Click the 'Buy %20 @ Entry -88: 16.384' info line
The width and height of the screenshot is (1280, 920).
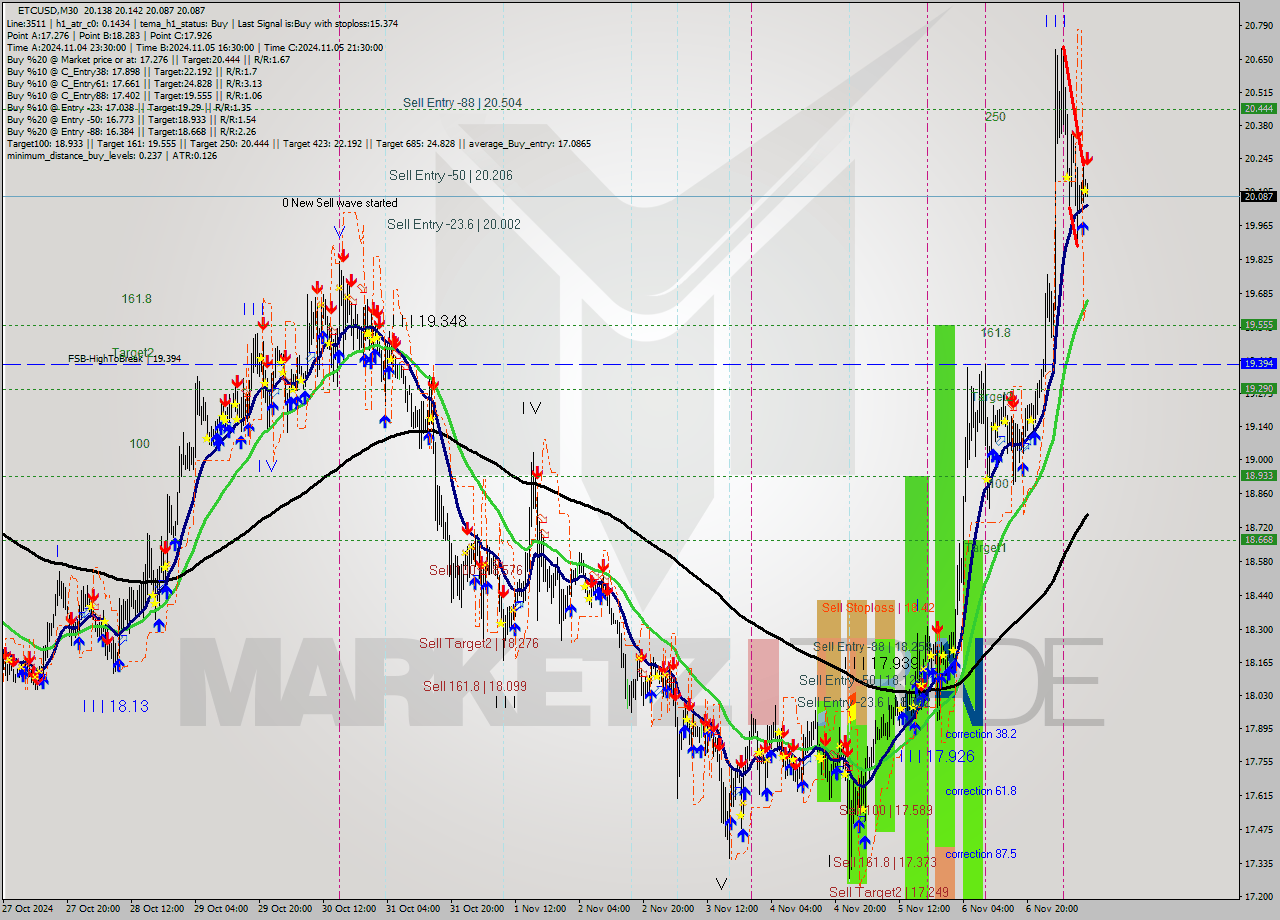pyautogui.click(x=130, y=131)
